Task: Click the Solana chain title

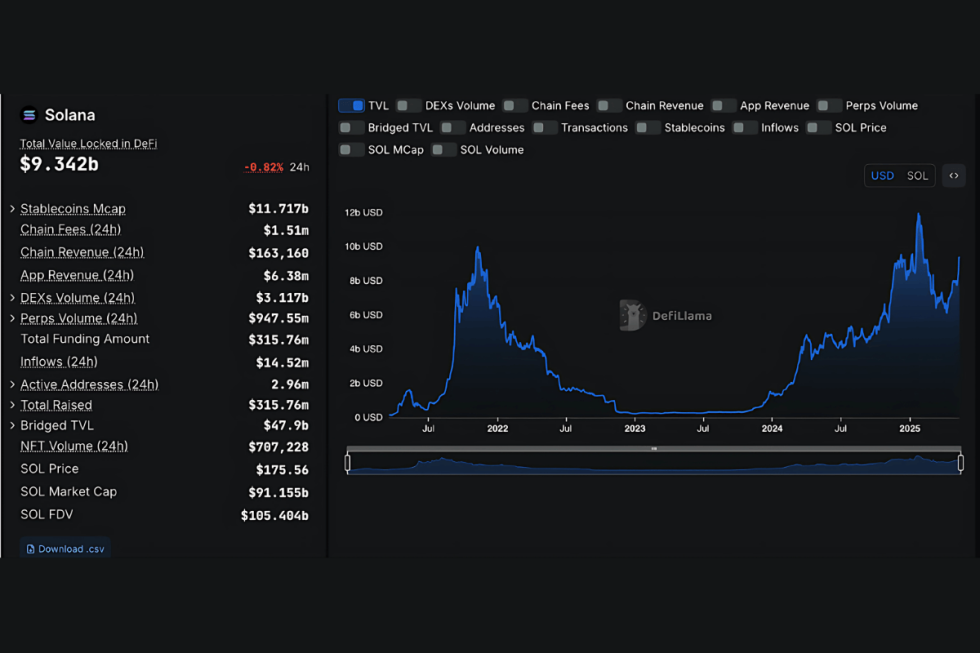Action: click(70, 115)
